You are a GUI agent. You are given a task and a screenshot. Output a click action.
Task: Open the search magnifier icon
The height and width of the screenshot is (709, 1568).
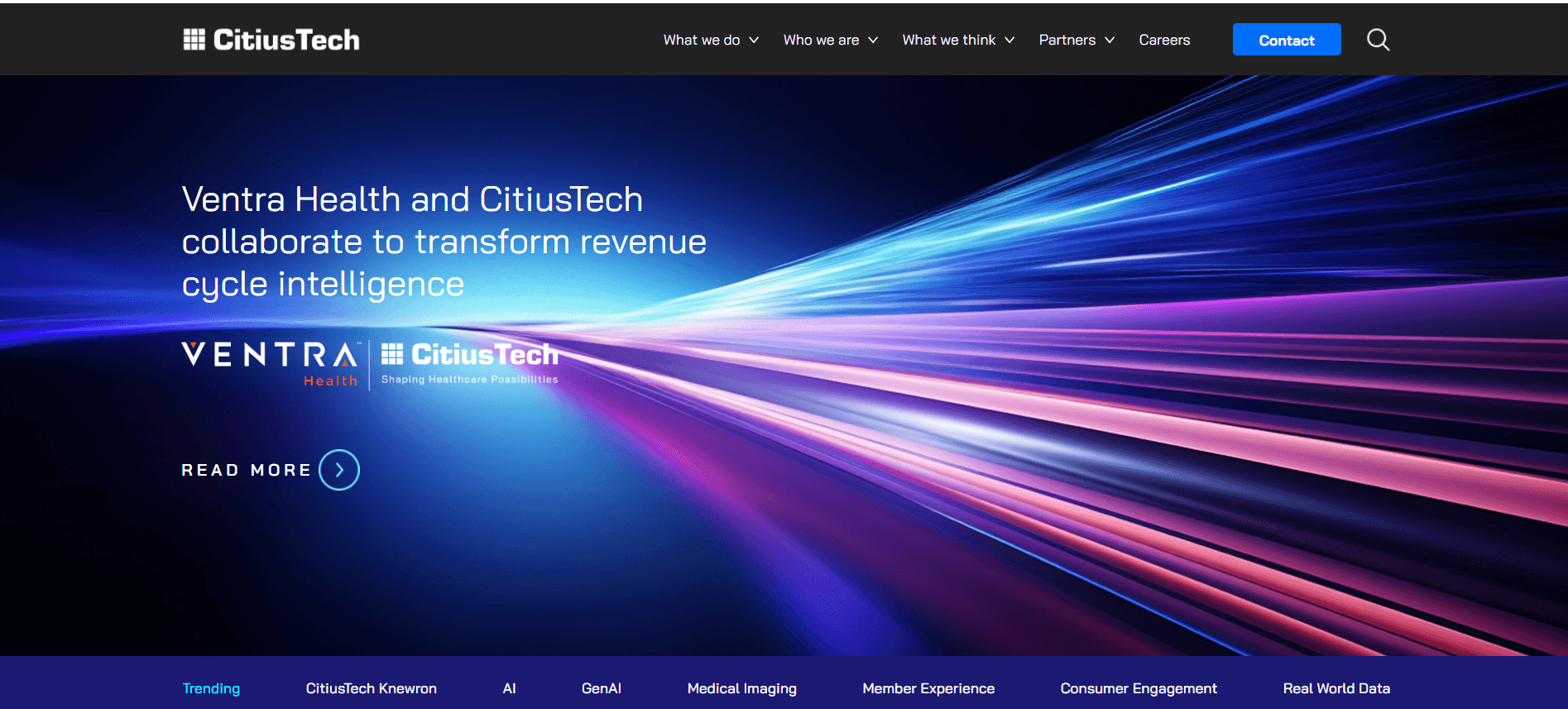tap(1378, 40)
